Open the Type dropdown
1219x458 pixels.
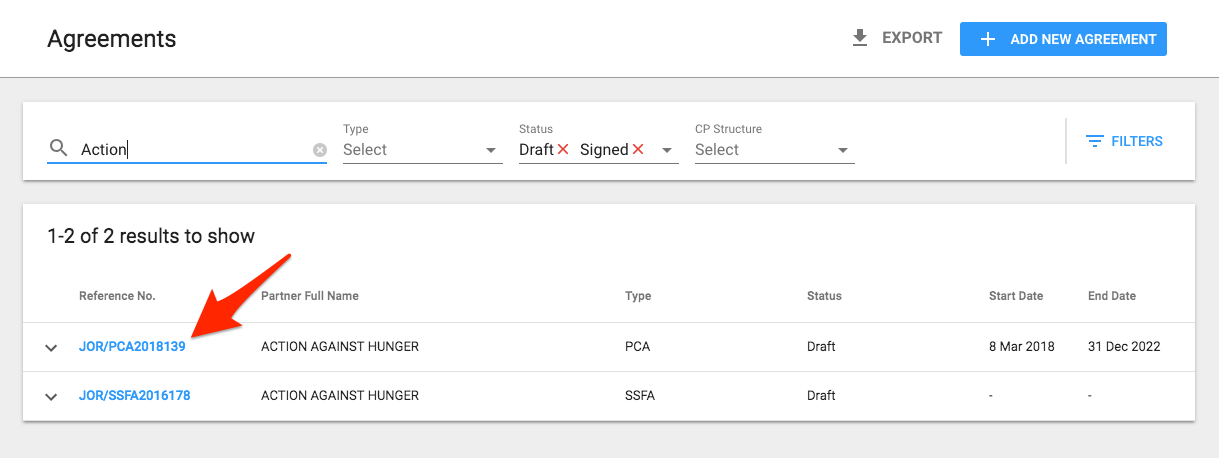click(x=422, y=150)
